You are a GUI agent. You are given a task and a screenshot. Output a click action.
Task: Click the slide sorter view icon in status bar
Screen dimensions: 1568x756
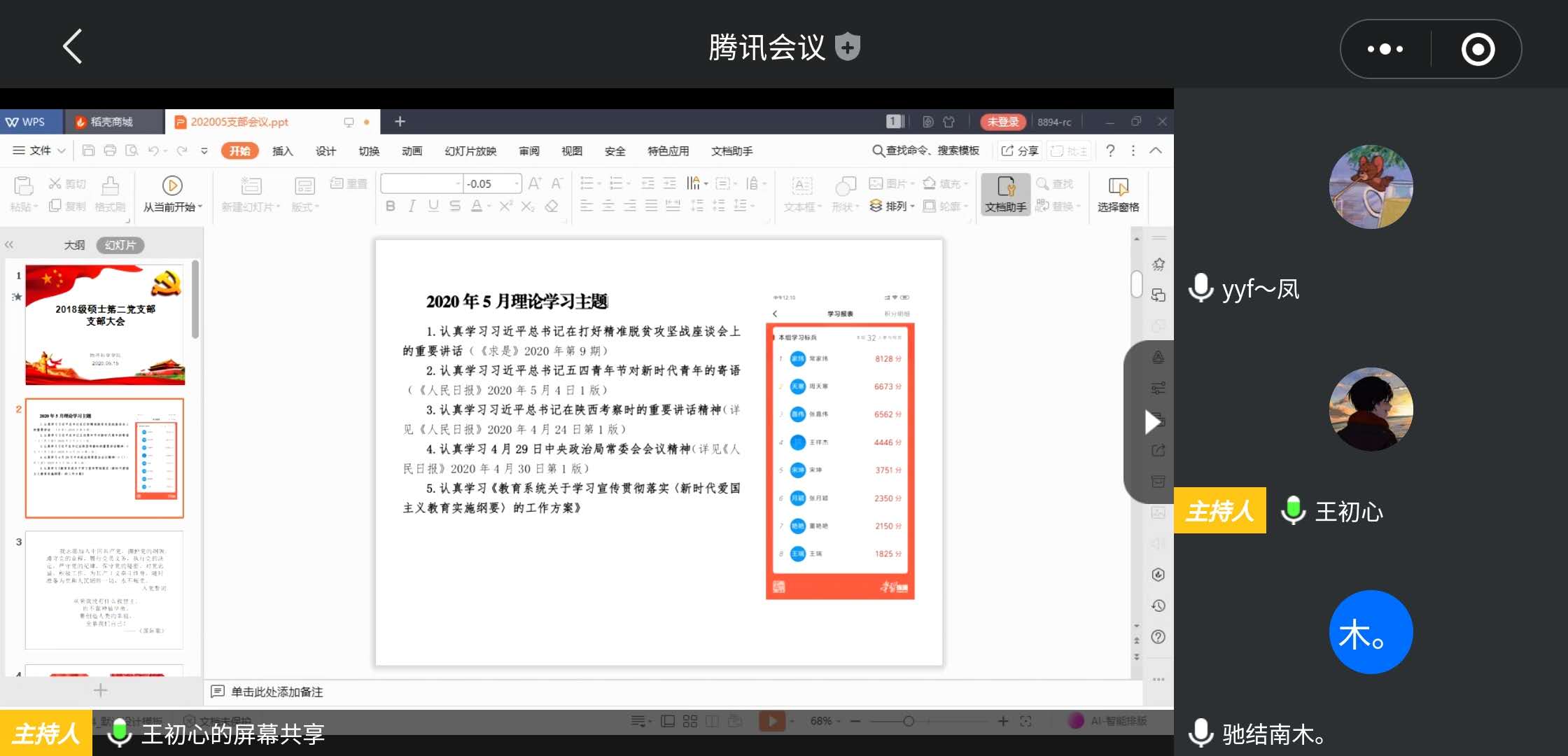[x=690, y=721]
